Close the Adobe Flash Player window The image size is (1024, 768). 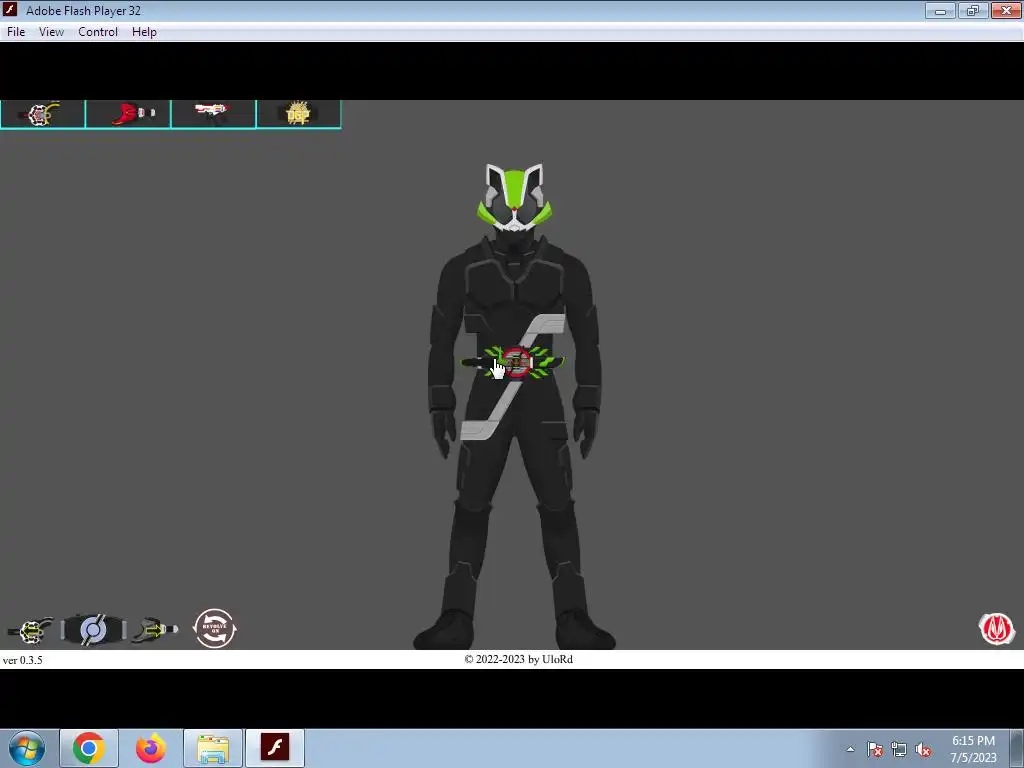tap(1006, 10)
